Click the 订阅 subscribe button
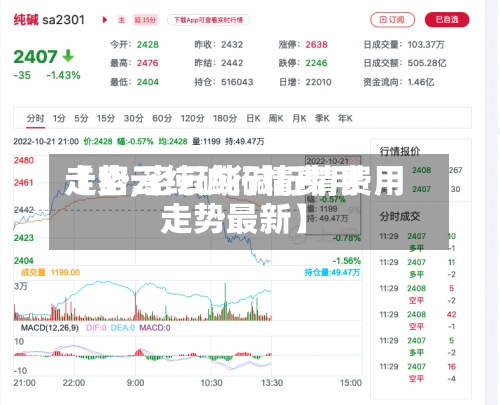This screenshot has width=500, height=405. click(392, 20)
